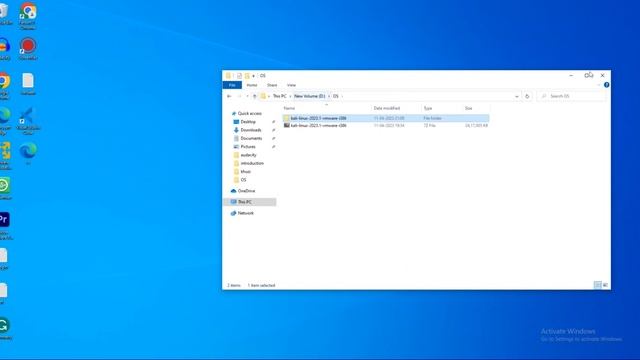
Task: Click the archive icon of the 7Z file
Action: click(287, 126)
